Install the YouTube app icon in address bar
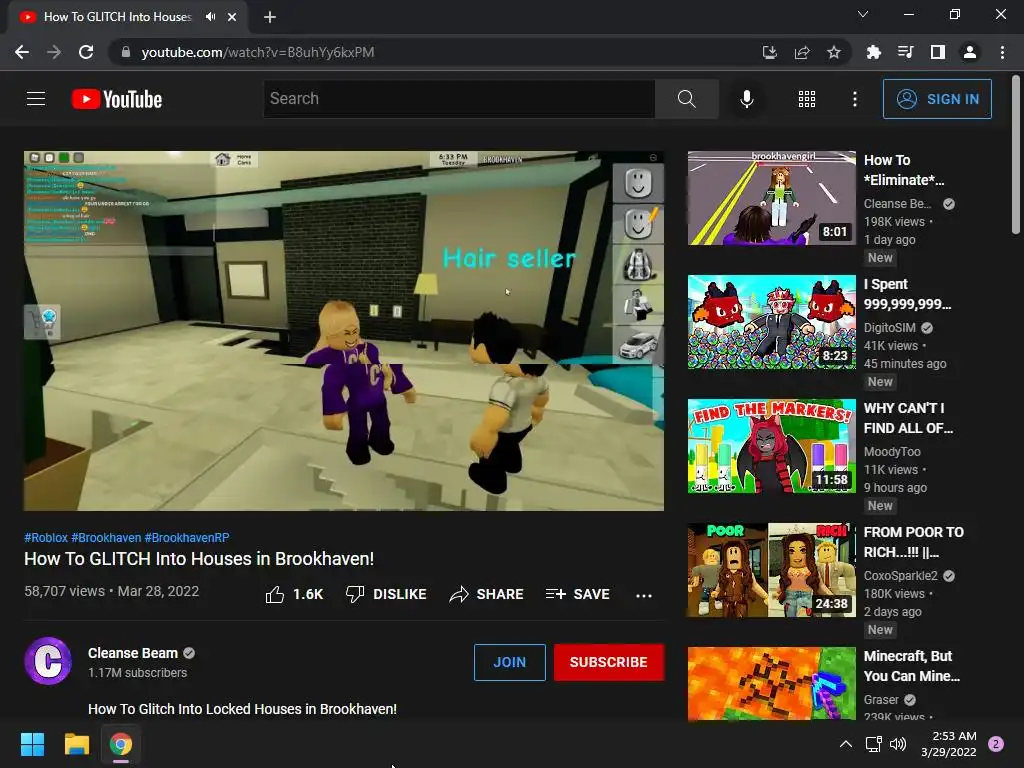 (770, 52)
